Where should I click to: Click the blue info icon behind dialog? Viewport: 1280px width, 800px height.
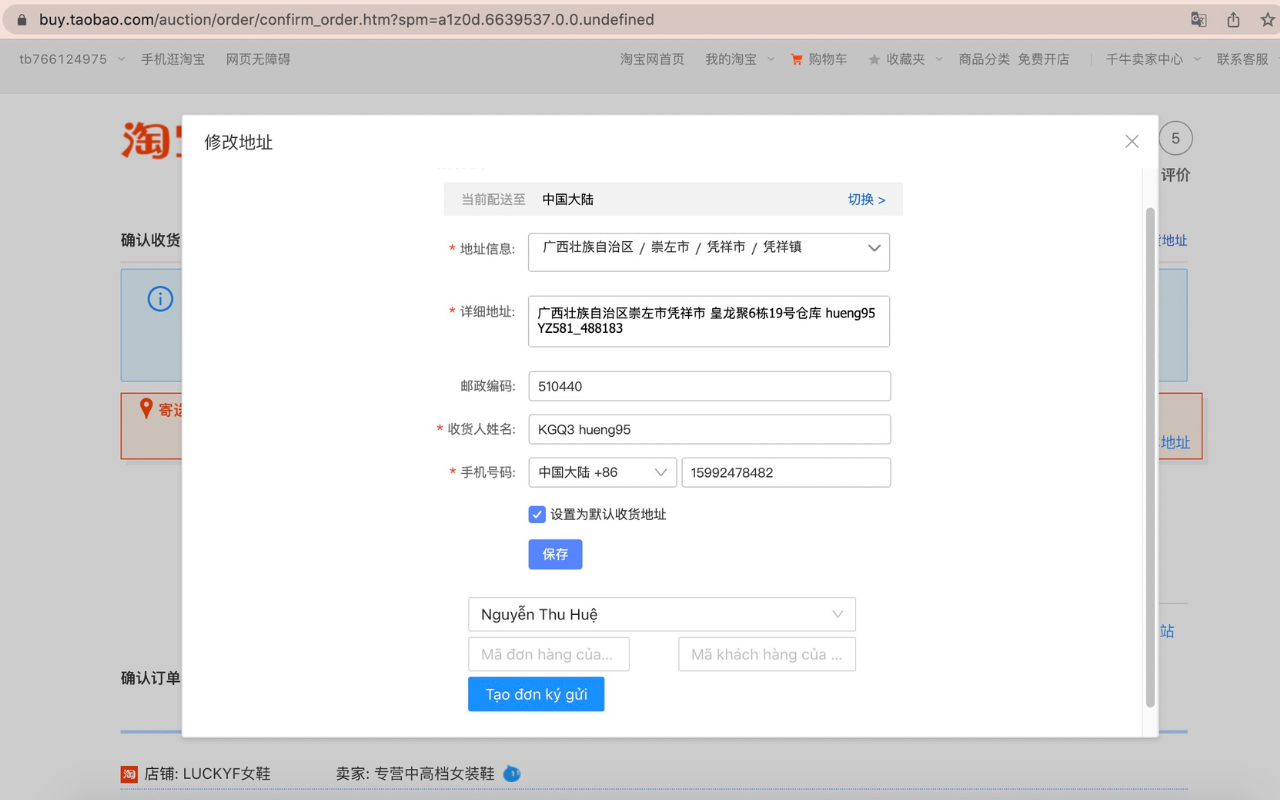point(160,299)
